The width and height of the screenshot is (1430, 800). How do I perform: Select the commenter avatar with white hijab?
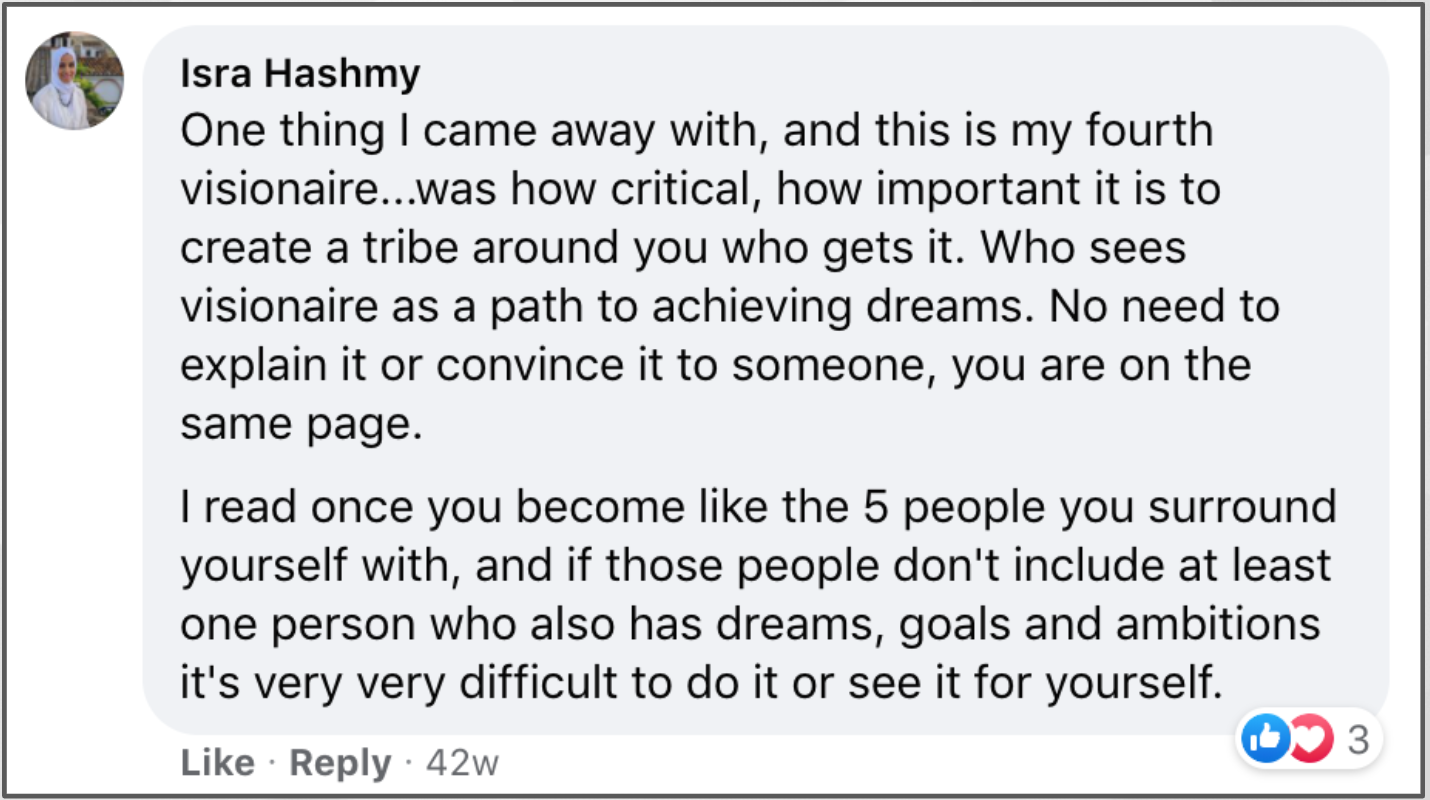tap(75, 80)
